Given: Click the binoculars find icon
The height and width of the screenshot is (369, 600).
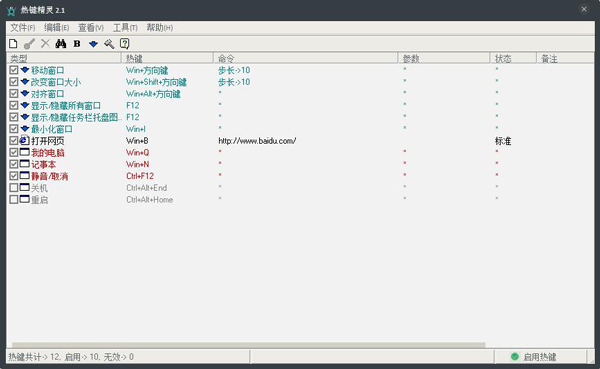Looking at the screenshot, I should 60,44.
